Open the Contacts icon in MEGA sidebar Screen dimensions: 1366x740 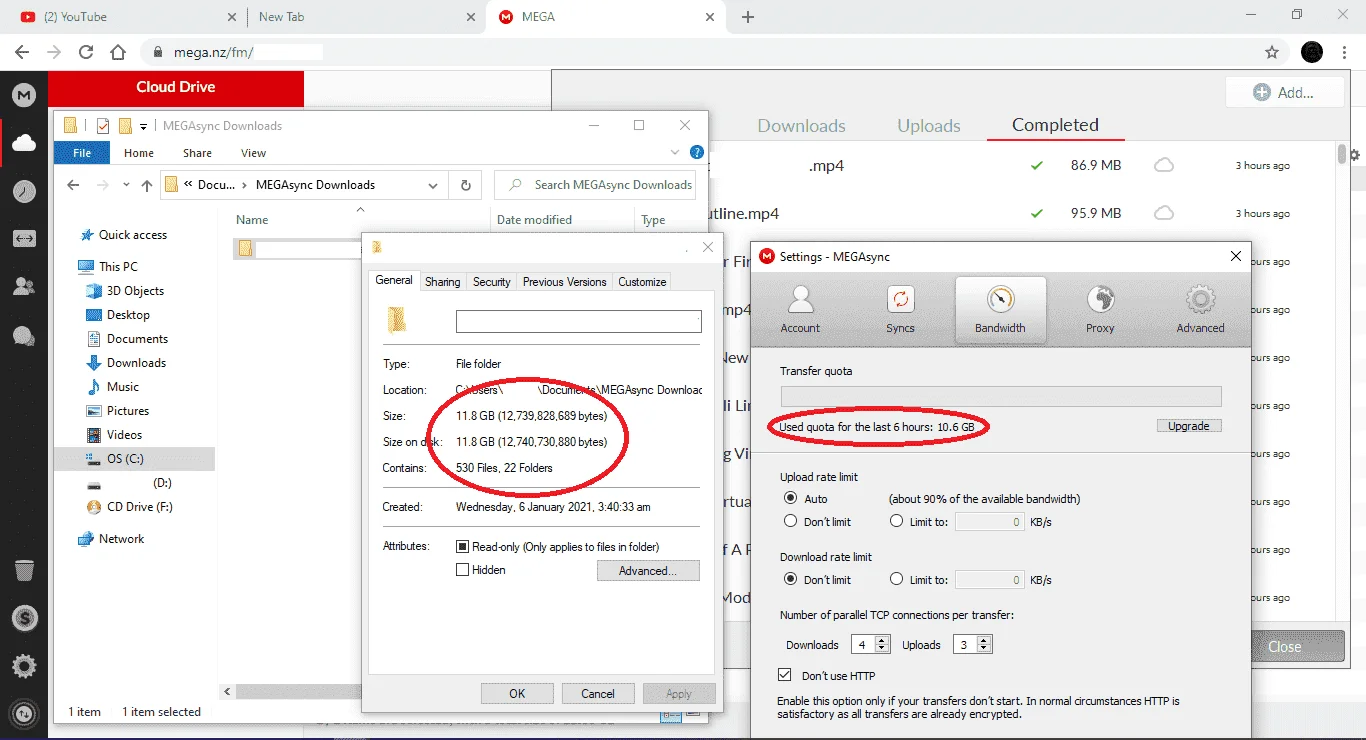(24, 287)
